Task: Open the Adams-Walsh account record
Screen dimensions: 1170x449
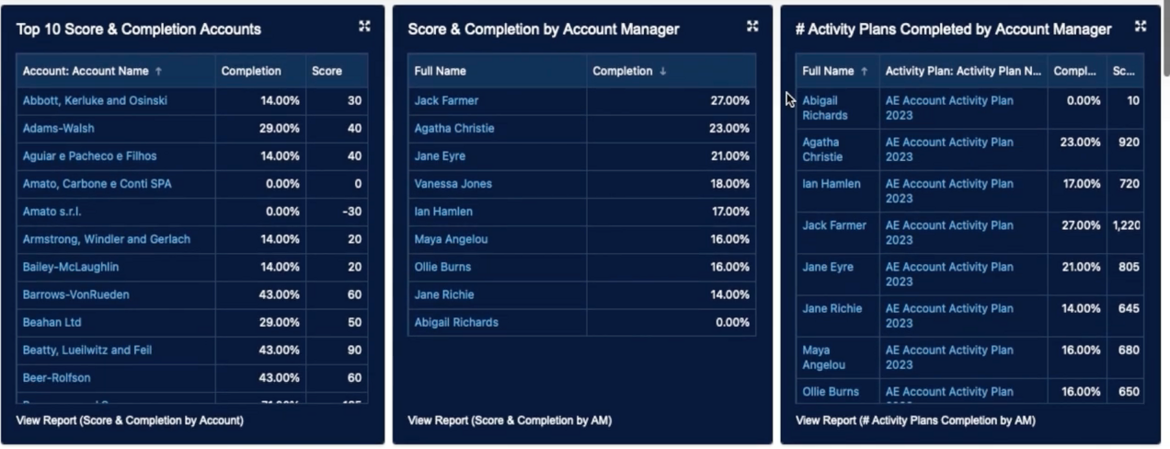Action: pos(59,128)
